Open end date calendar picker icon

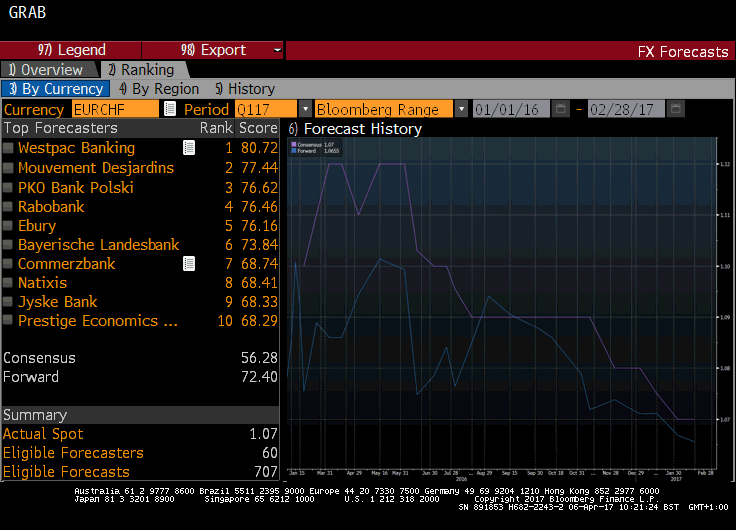pos(675,109)
